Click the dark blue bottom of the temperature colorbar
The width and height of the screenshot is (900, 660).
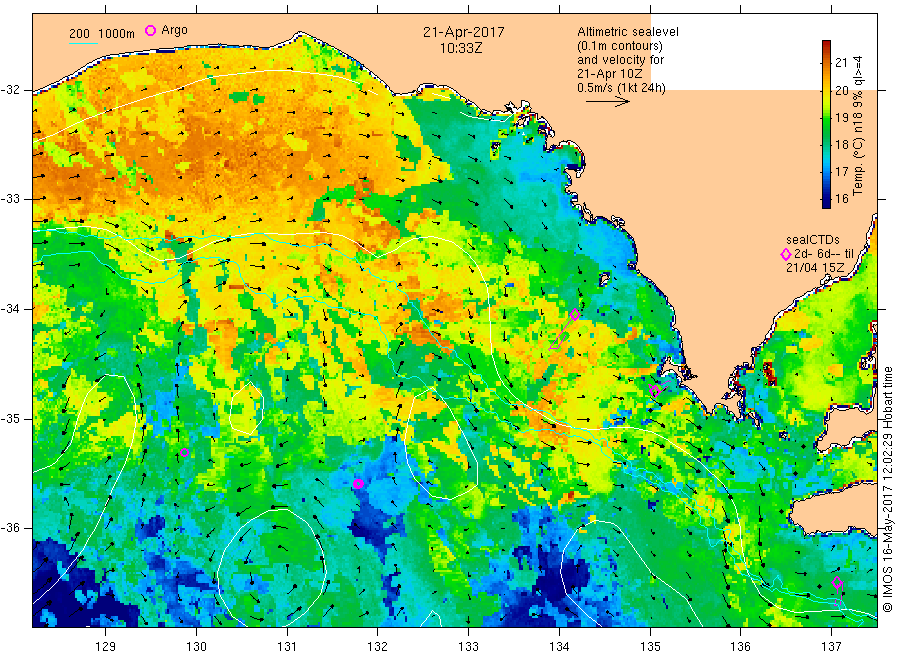[x=827, y=201]
